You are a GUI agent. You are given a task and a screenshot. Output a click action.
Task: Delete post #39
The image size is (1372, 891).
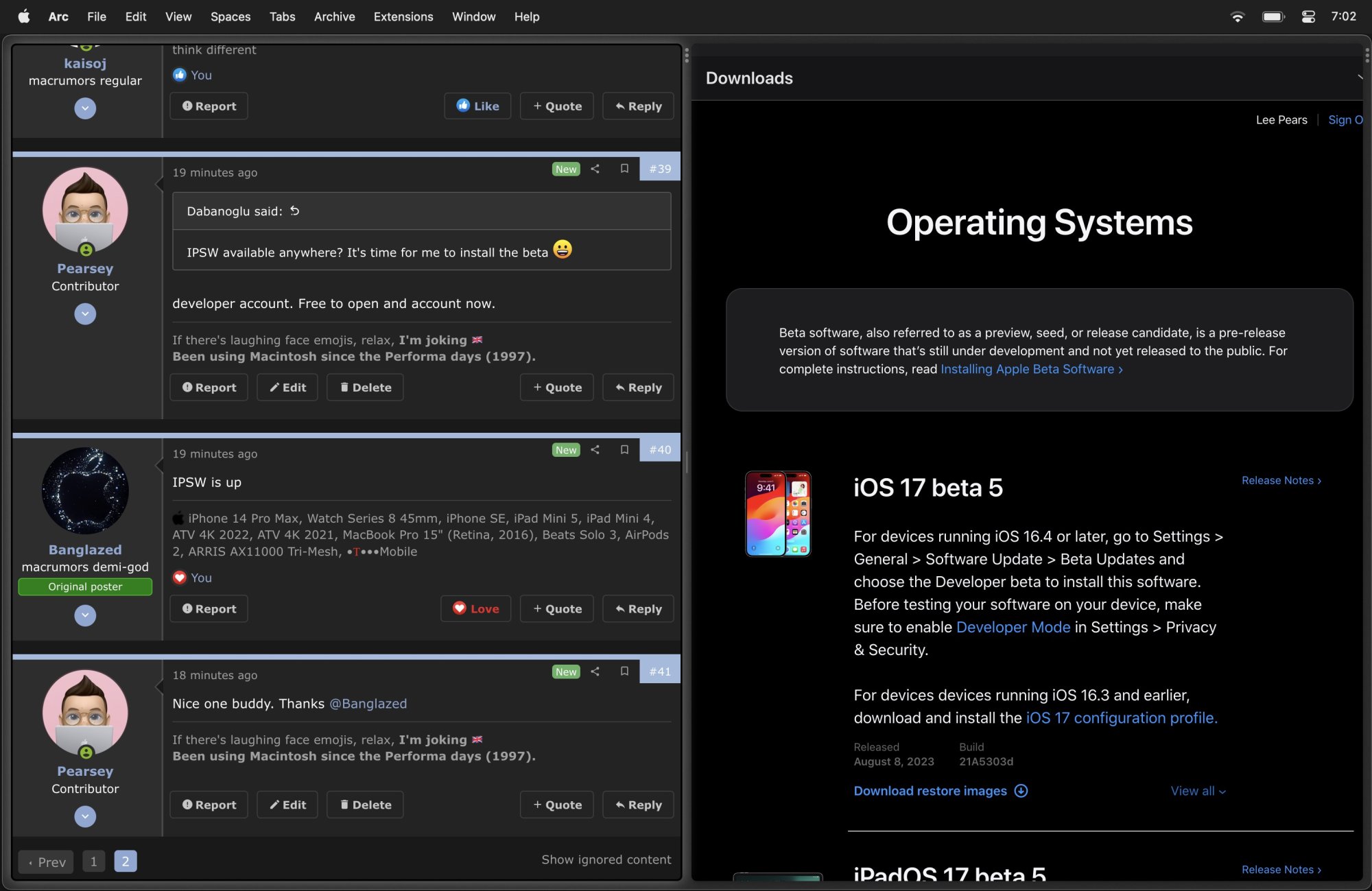point(365,388)
